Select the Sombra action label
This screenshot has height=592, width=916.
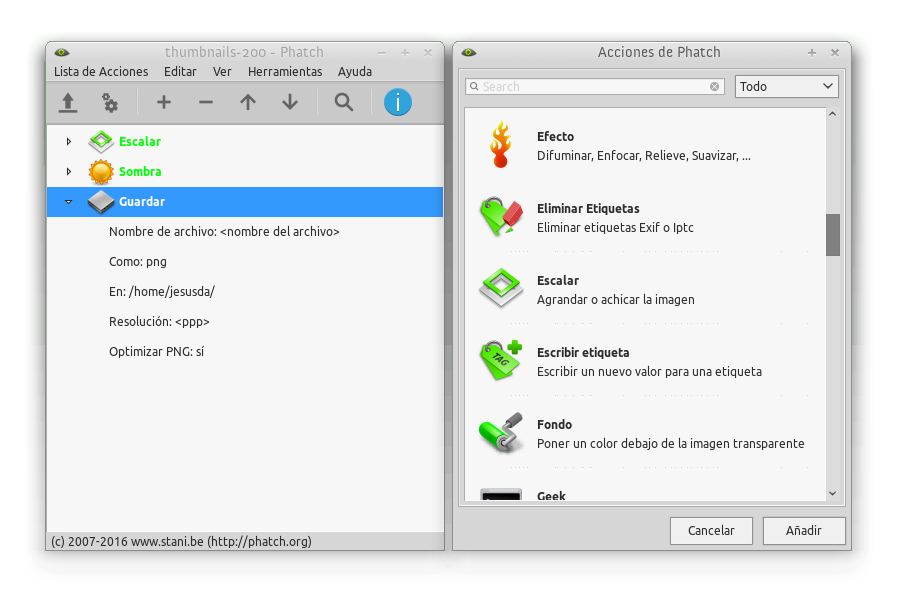140,172
